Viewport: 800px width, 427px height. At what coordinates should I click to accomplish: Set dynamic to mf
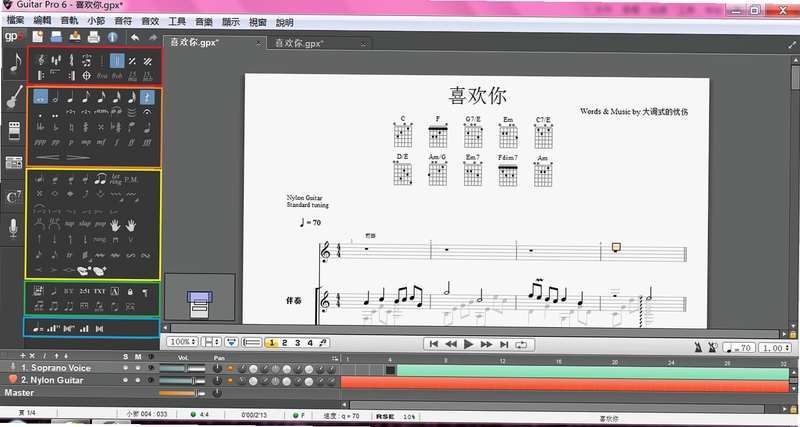click(x=101, y=142)
